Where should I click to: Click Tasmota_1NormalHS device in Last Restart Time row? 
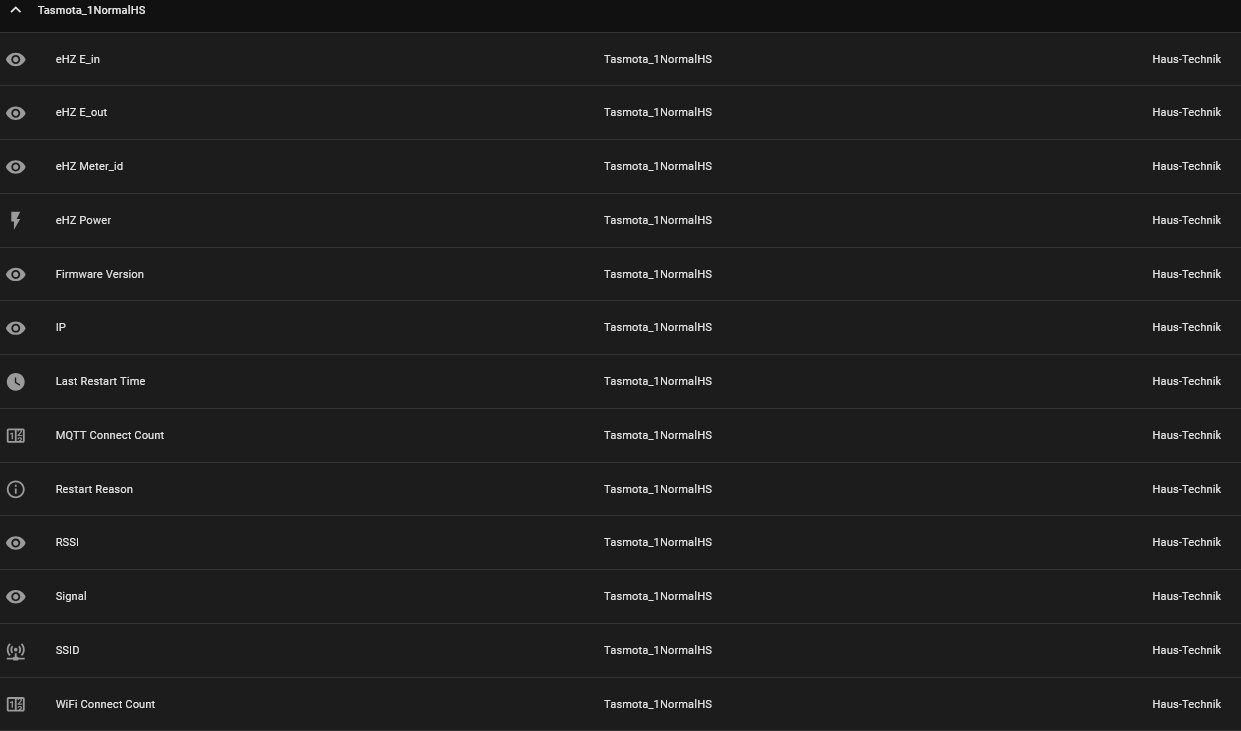click(x=658, y=381)
